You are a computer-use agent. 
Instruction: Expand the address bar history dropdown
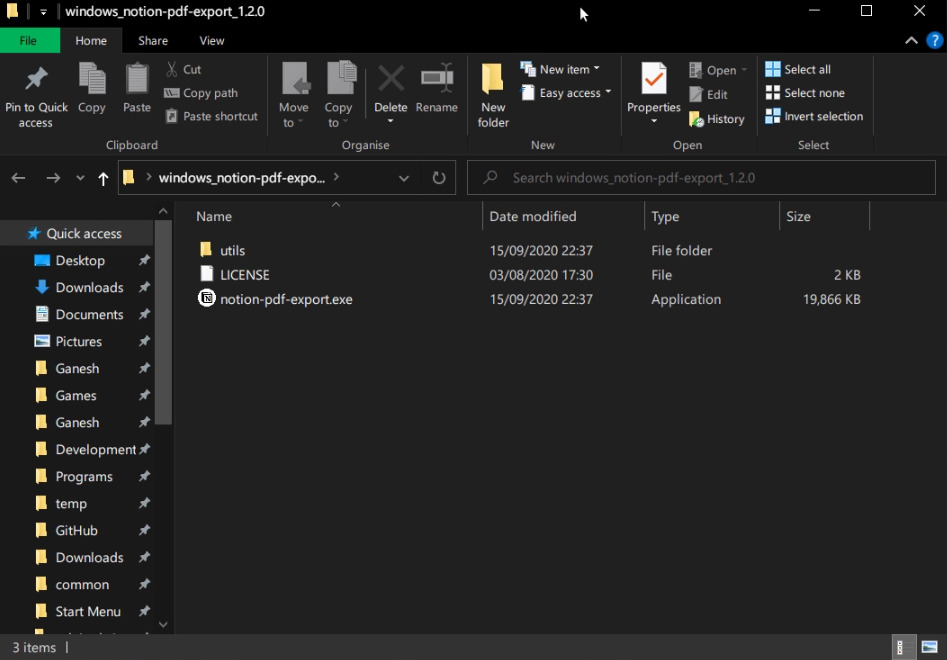tap(403, 178)
